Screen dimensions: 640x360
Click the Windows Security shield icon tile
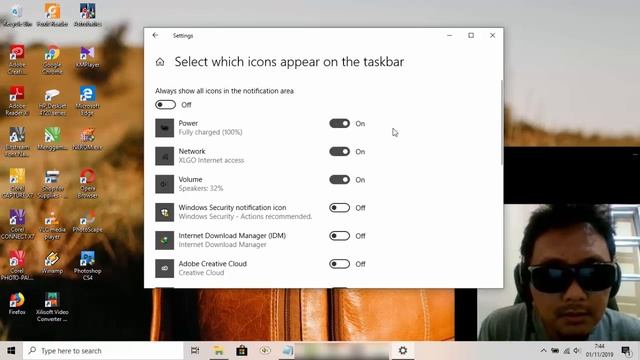164,212
